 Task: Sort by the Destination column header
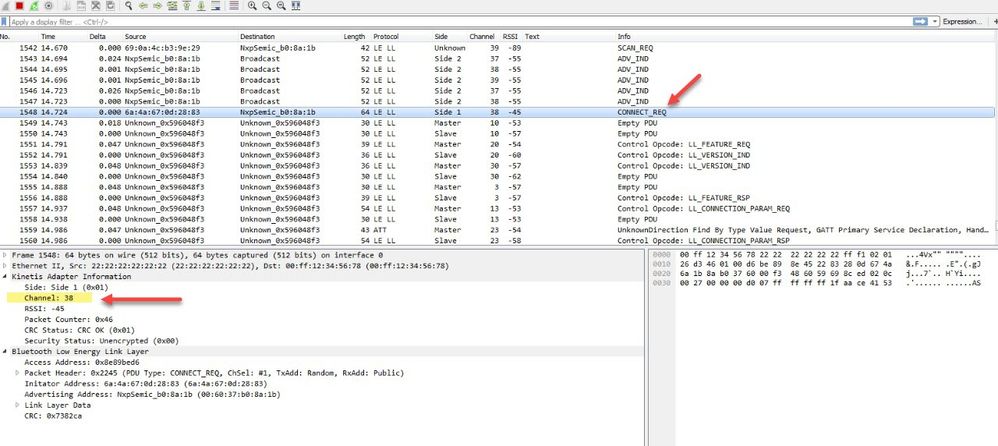point(256,36)
